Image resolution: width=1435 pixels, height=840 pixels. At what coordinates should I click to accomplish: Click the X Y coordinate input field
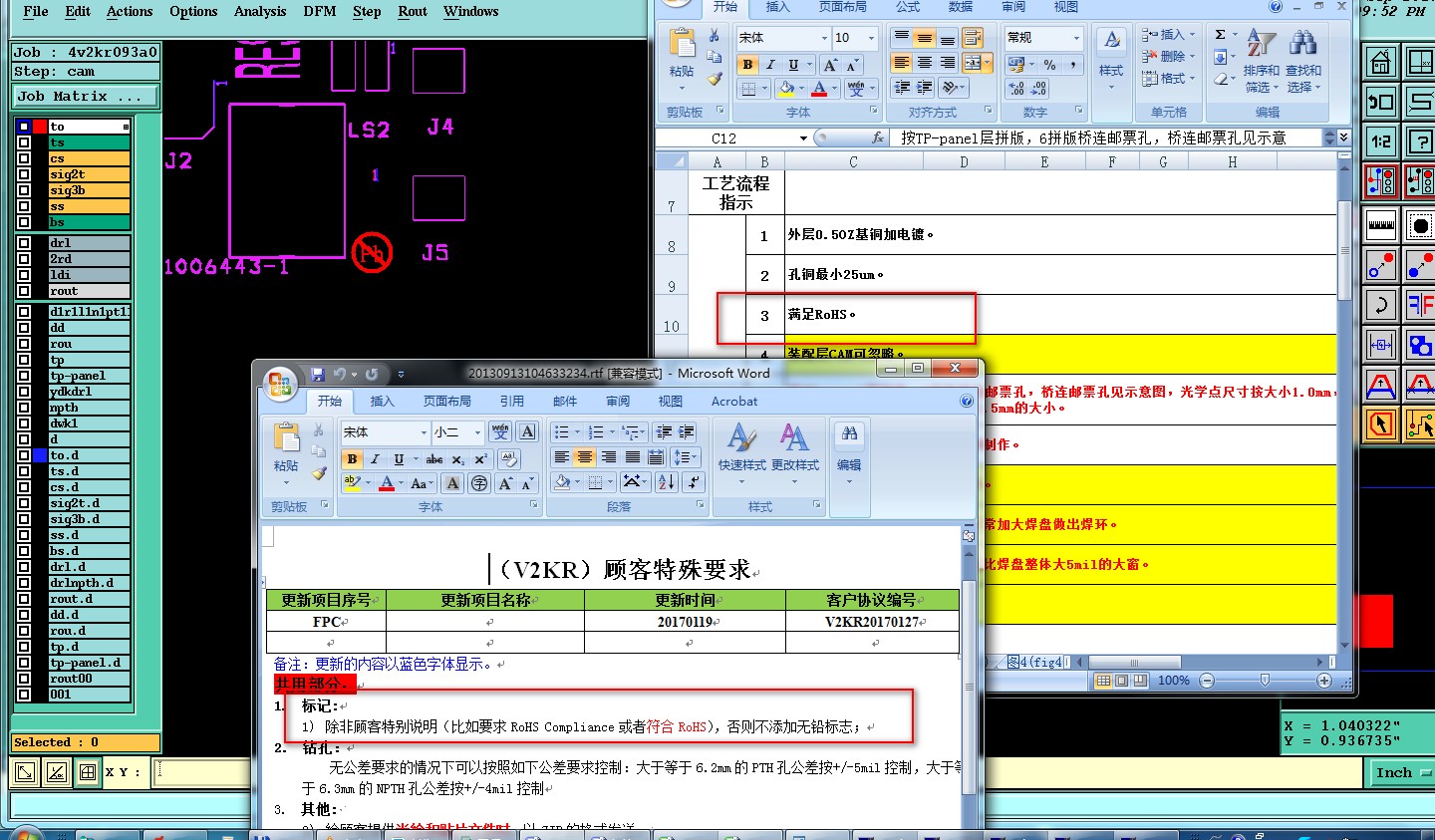[202, 772]
